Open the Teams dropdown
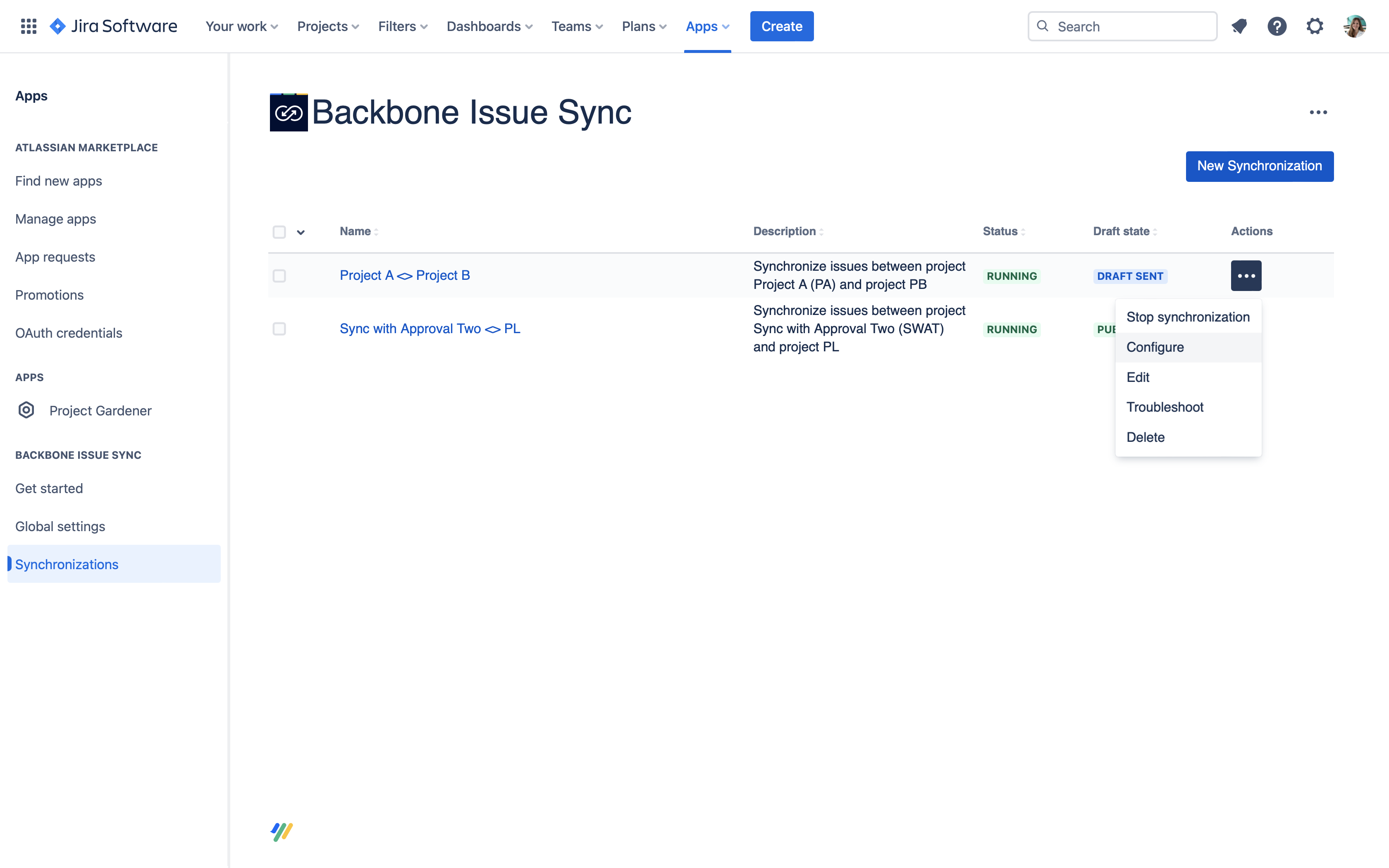1389x868 pixels. (577, 26)
